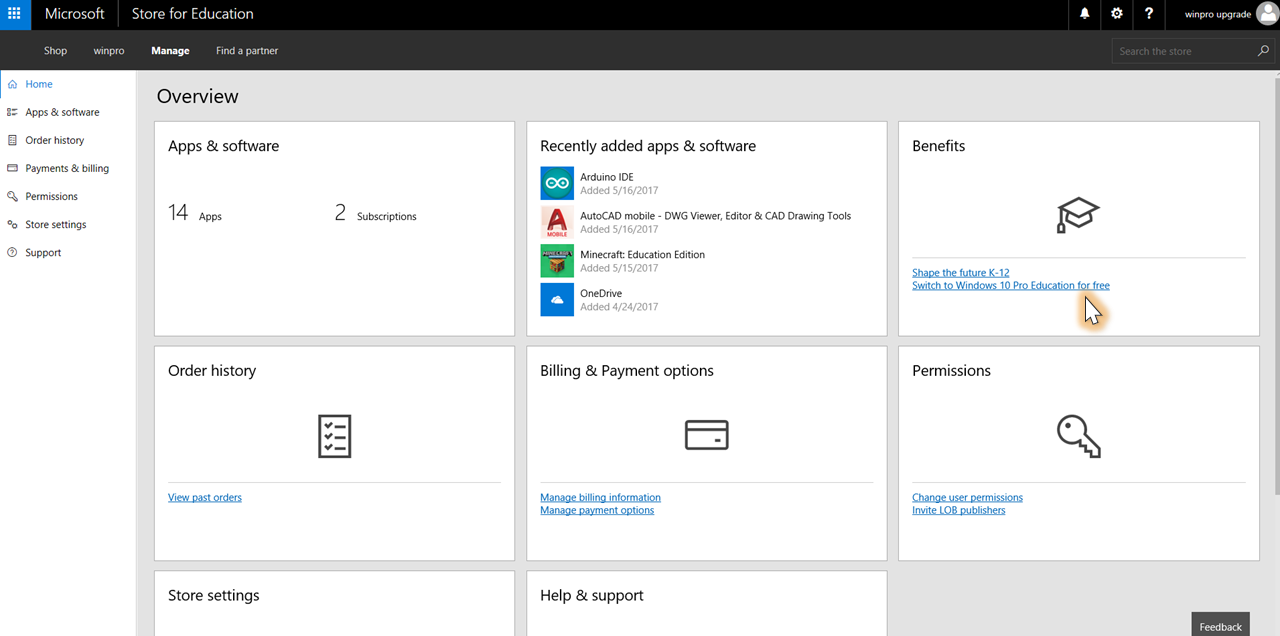Select Find a partner in navigation
The width and height of the screenshot is (1280, 636).
pos(247,51)
